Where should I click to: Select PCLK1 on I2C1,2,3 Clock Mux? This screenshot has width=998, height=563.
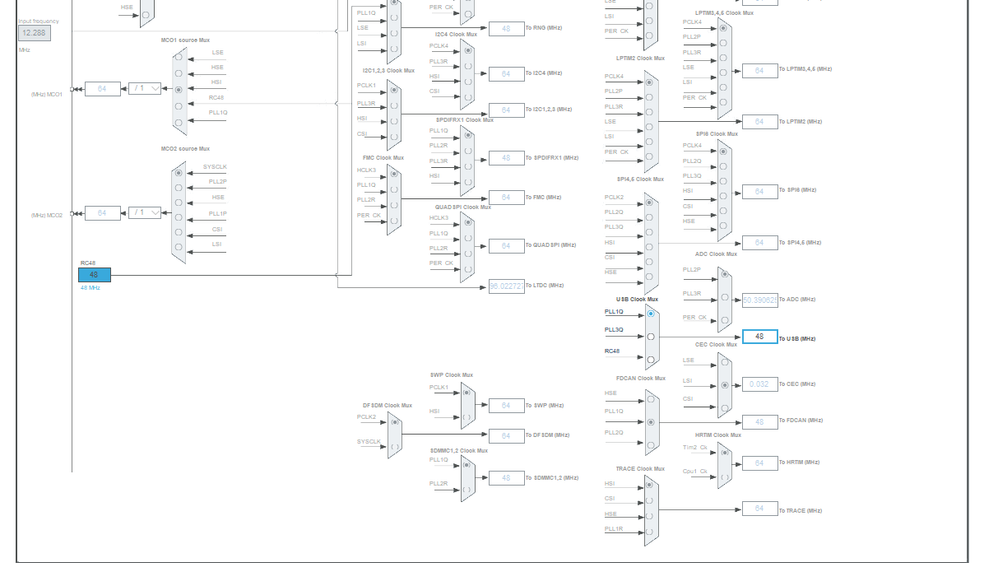point(395,90)
